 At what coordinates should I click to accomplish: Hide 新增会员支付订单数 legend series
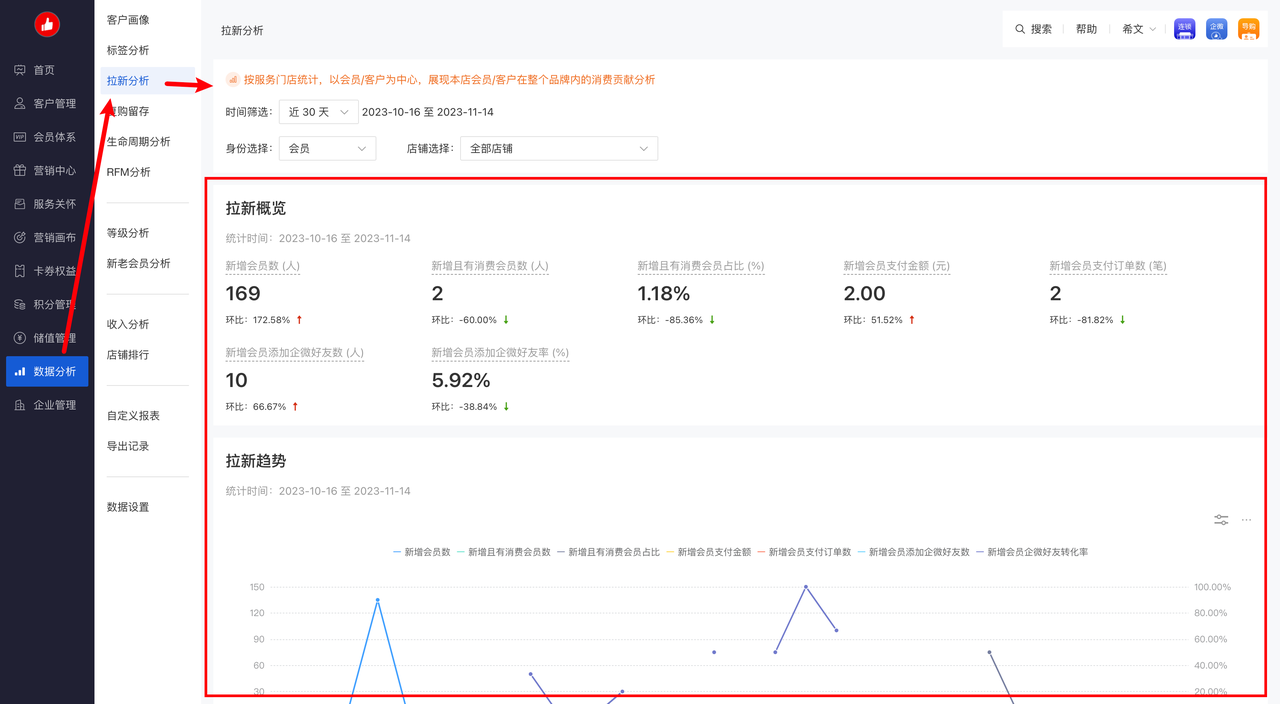[x=808, y=552]
